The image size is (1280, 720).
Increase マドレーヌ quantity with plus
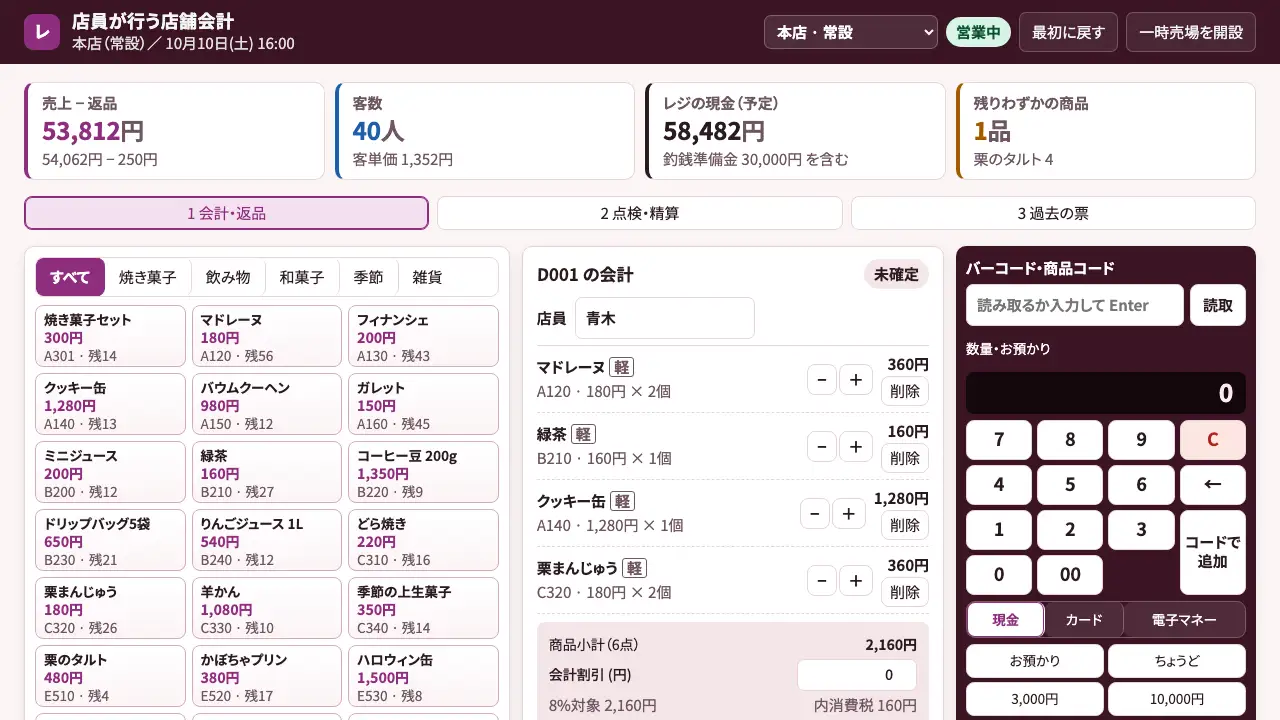point(856,380)
